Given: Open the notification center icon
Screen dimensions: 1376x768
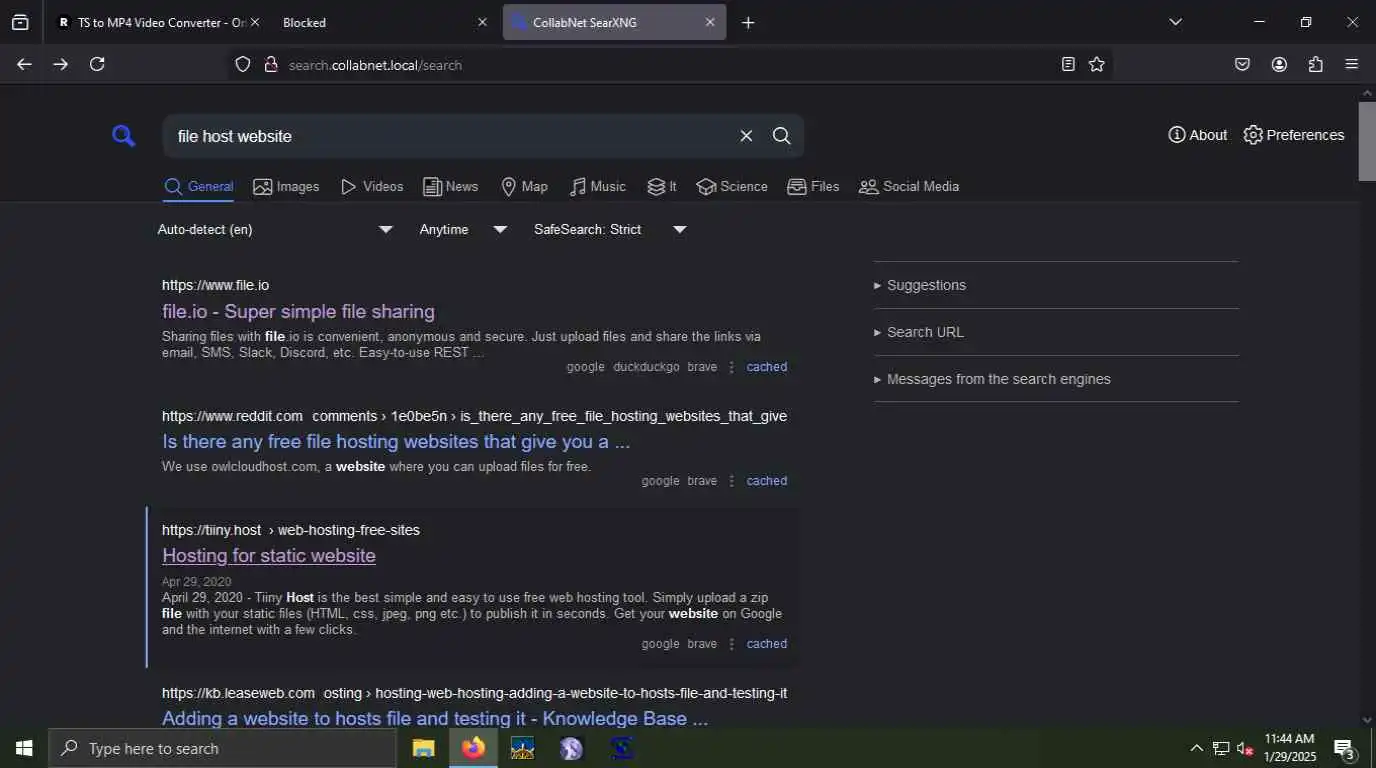Looking at the screenshot, I should click(1344, 748).
